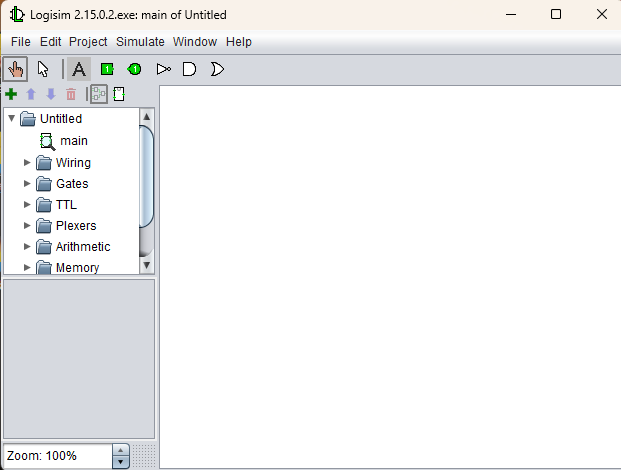Image resolution: width=621 pixels, height=470 pixels.
Task: Select the TTL label in the tree
Action: click(66, 204)
